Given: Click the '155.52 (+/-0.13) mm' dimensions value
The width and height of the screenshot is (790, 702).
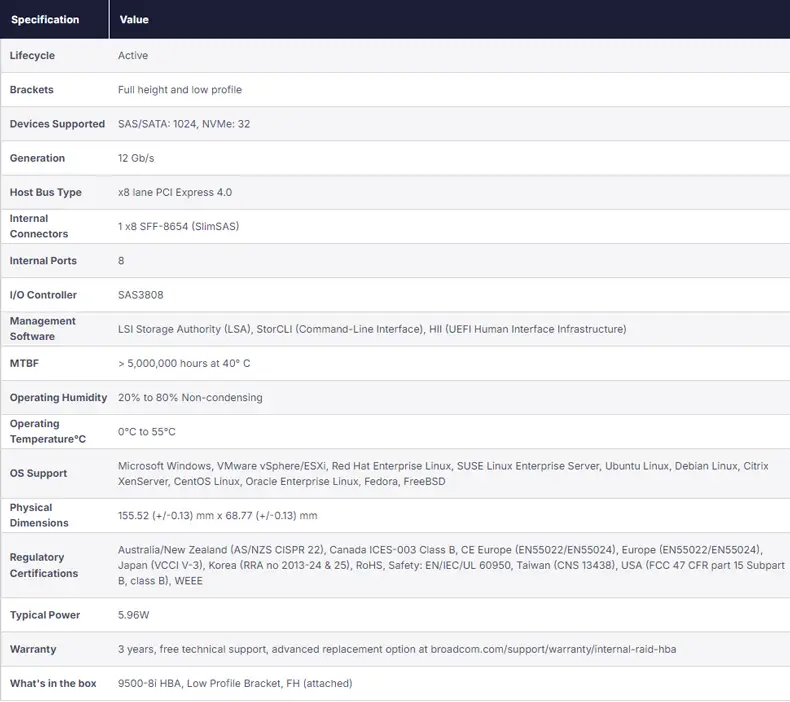Looking at the screenshot, I should (218, 516).
